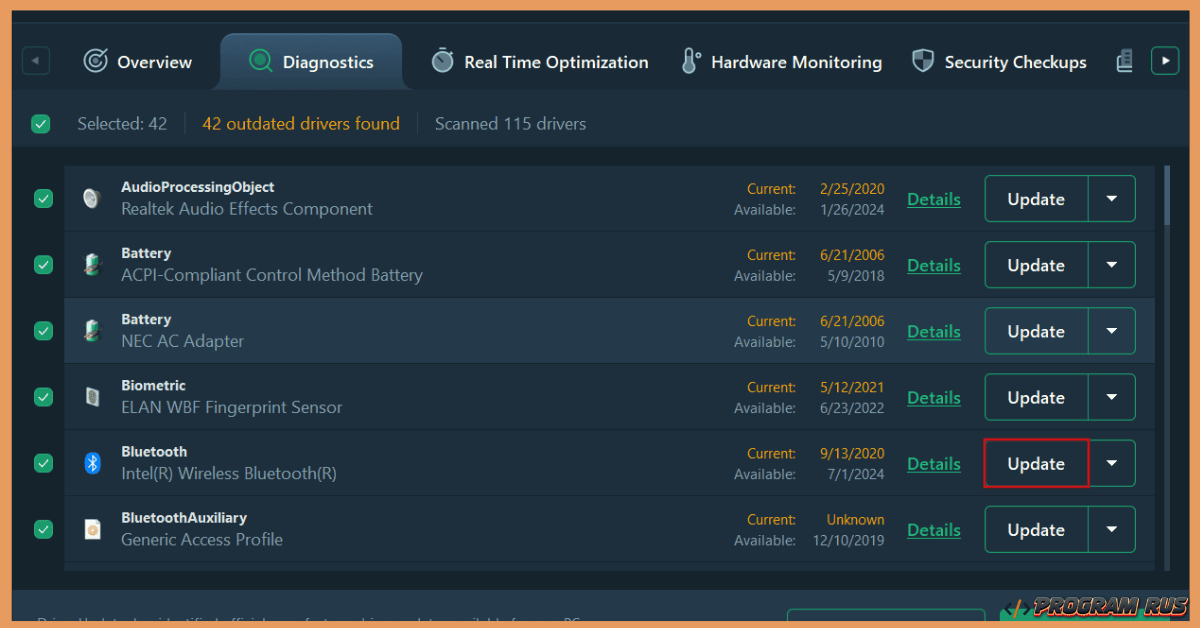Update the Intel(R) Wireless Bluetooth(R) driver
Viewport: 1200px width, 628px height.
coord(1036,463)
